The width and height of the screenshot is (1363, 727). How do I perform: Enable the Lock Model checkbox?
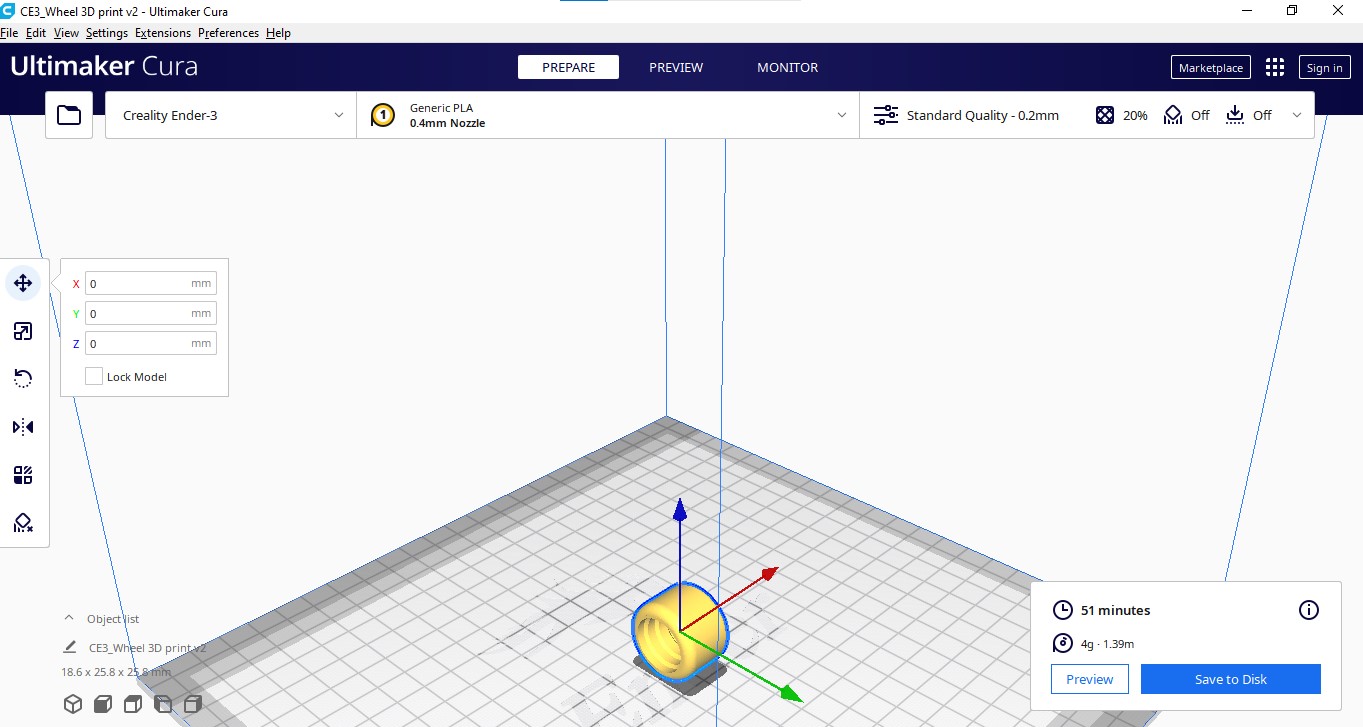(94, 376)
